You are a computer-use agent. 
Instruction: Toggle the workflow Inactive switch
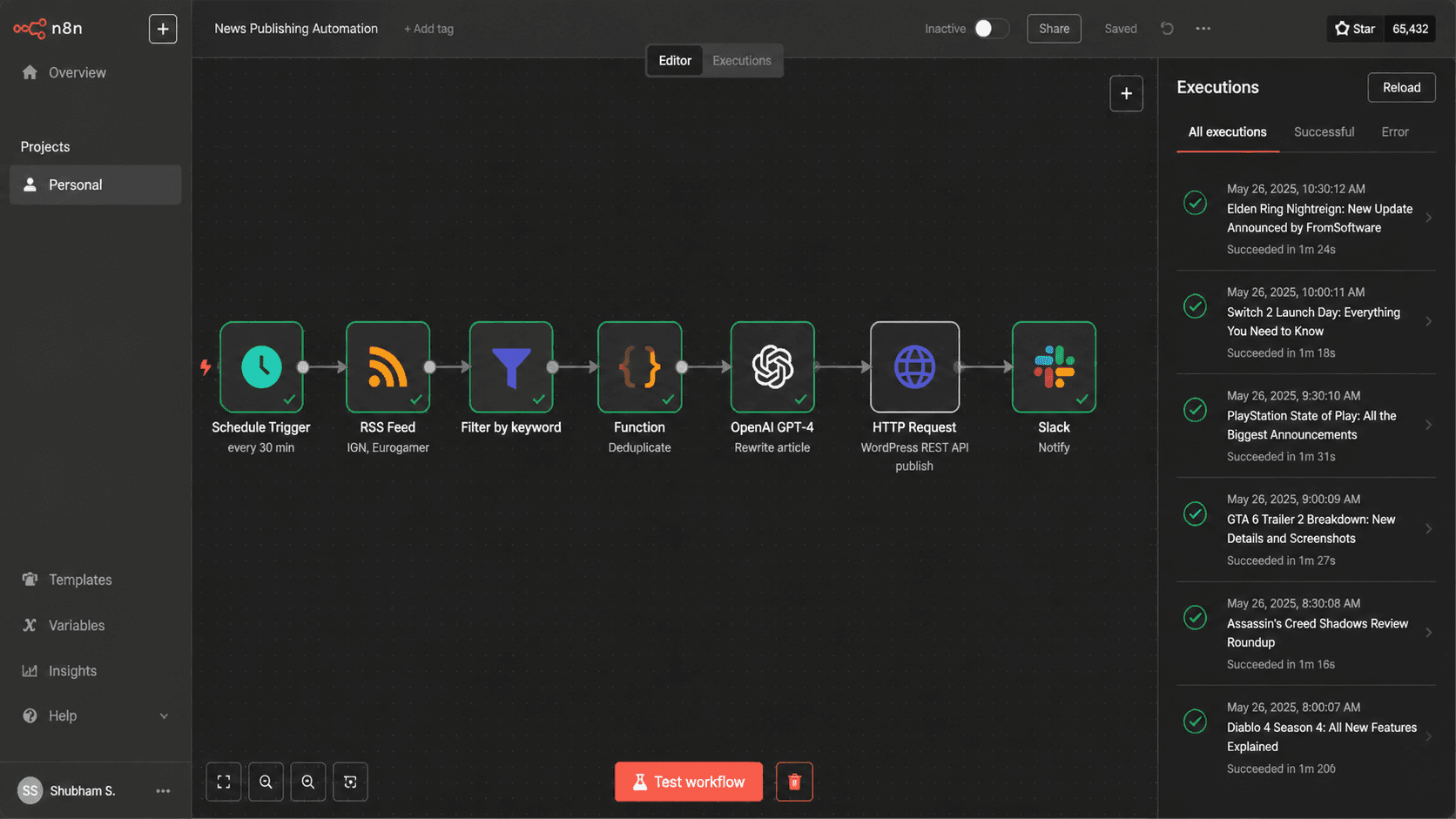pyautogui.click(x=991, y=29)
